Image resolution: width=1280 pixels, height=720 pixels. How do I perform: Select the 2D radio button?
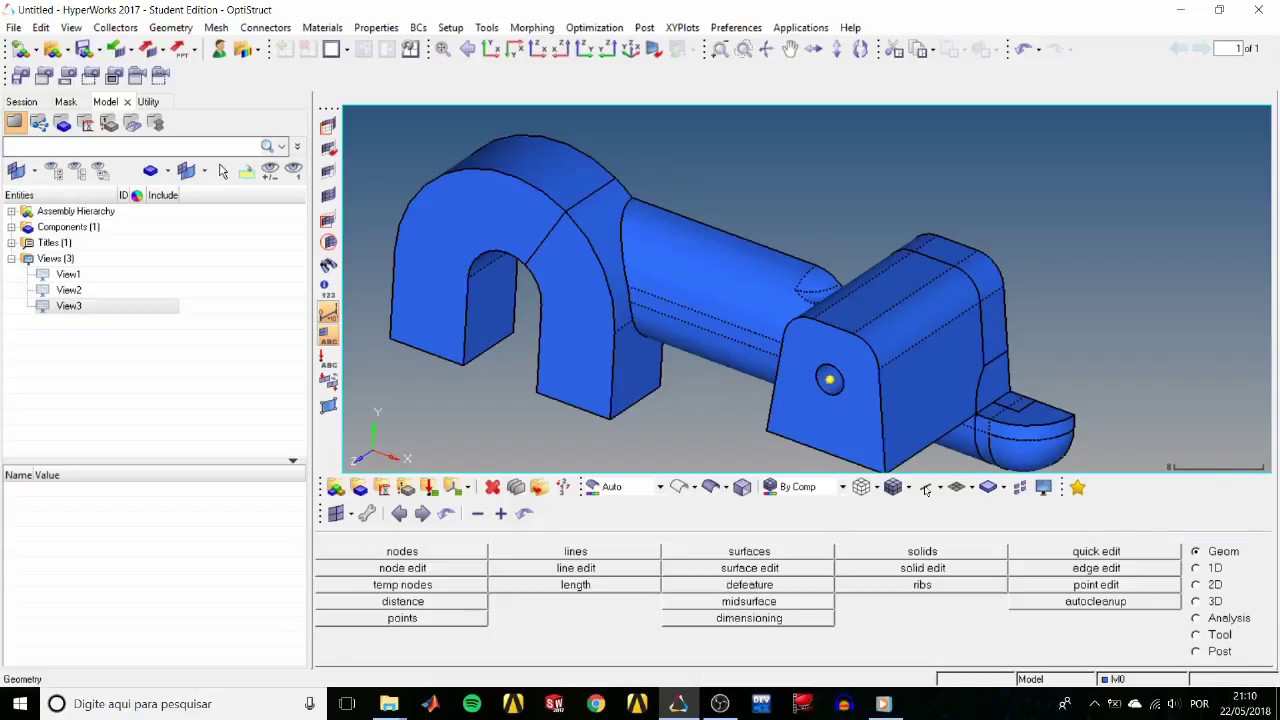pos(1195,585)
